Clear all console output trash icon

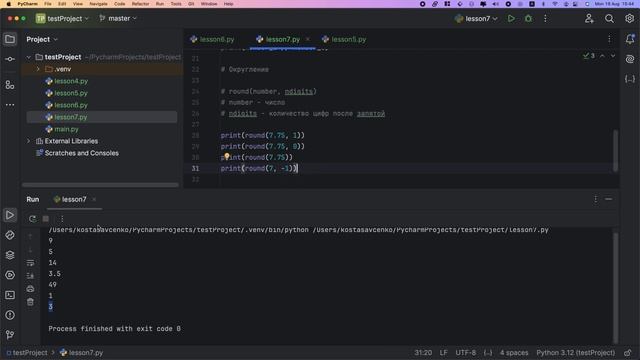coord(30,302)
